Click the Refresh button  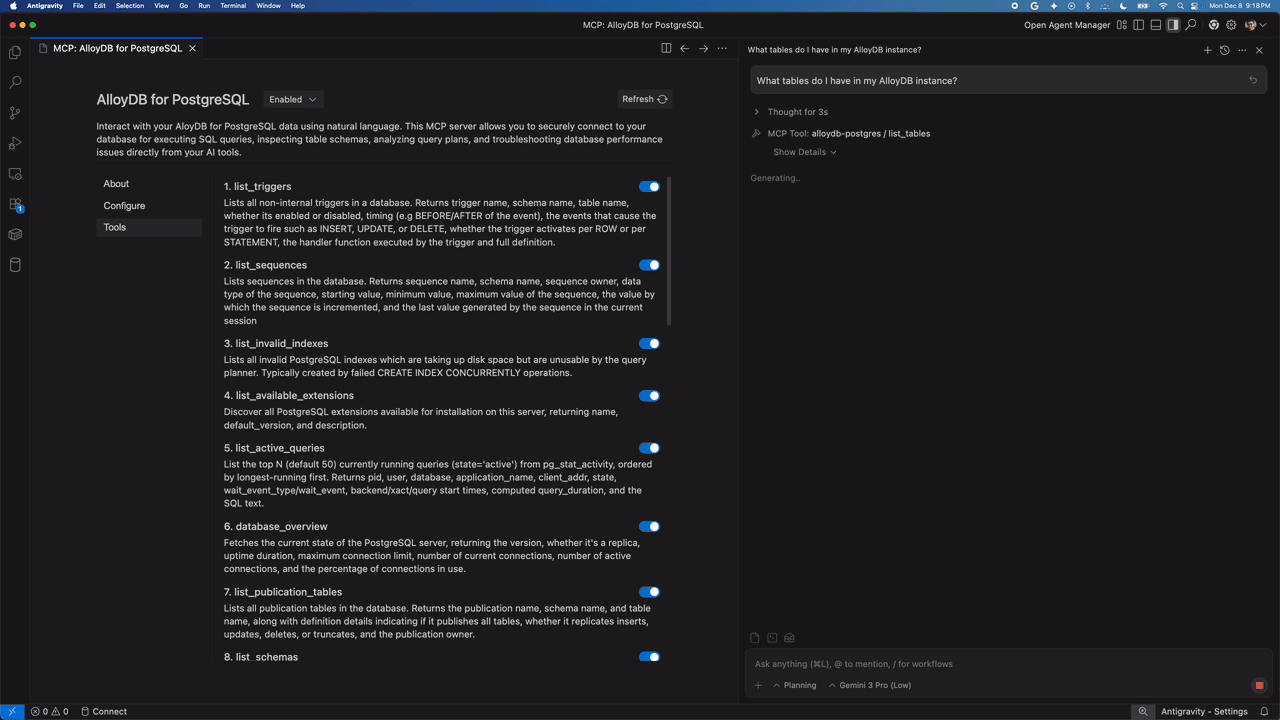pyautogui.click(x=644, y=100)
